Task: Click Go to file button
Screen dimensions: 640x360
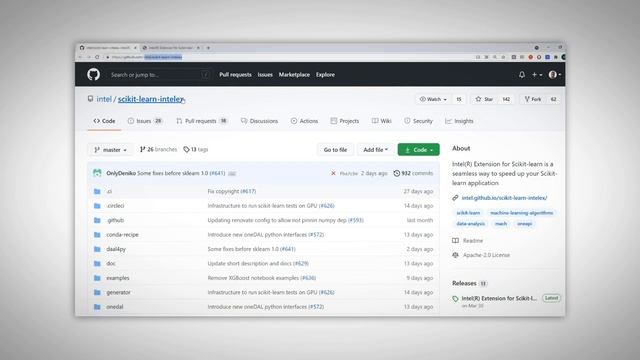Action: pyautogui.click(x=335, y=150)
